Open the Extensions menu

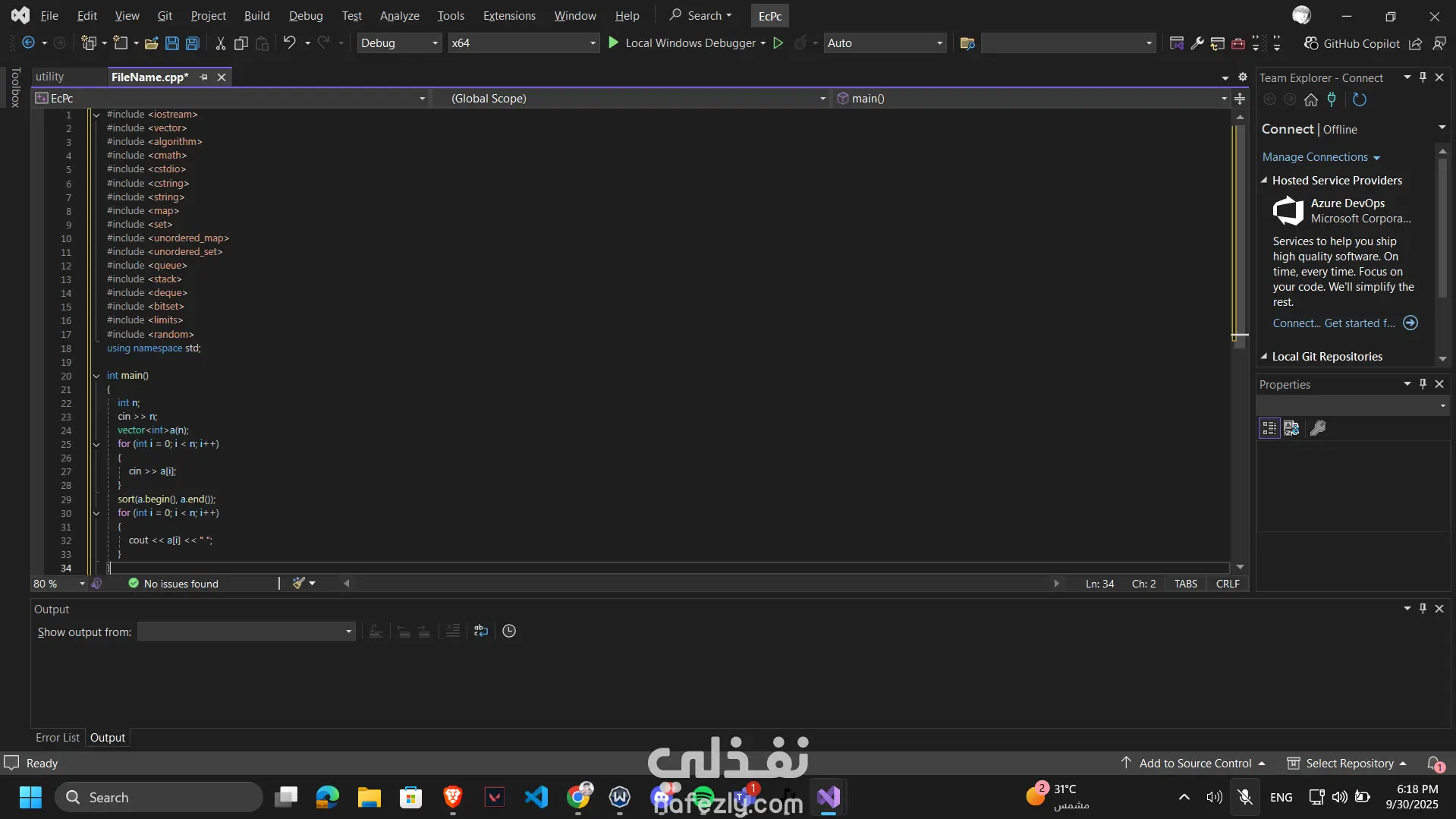click(x=509, y=15)
